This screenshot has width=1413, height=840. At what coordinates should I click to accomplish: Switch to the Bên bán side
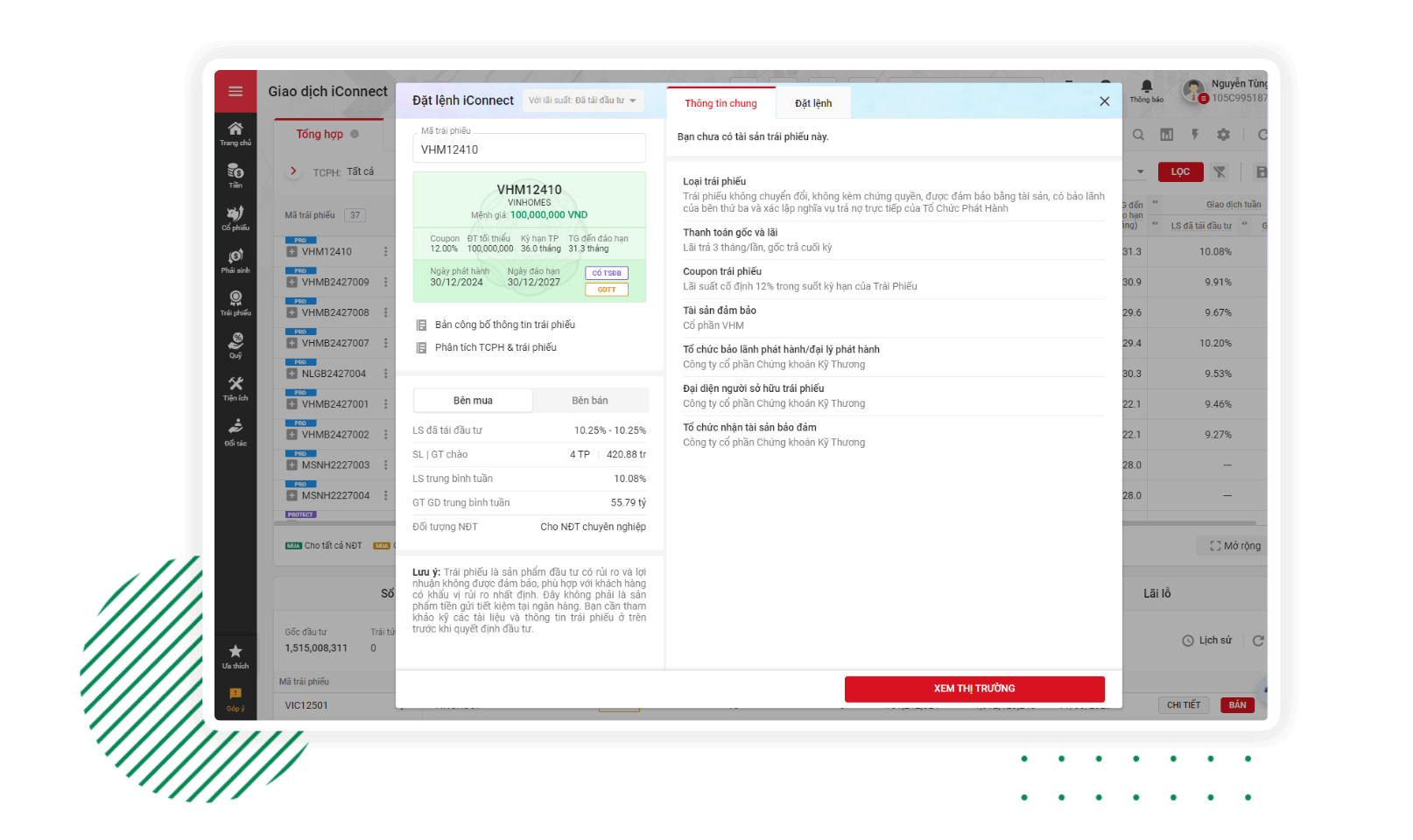[589, 401]
